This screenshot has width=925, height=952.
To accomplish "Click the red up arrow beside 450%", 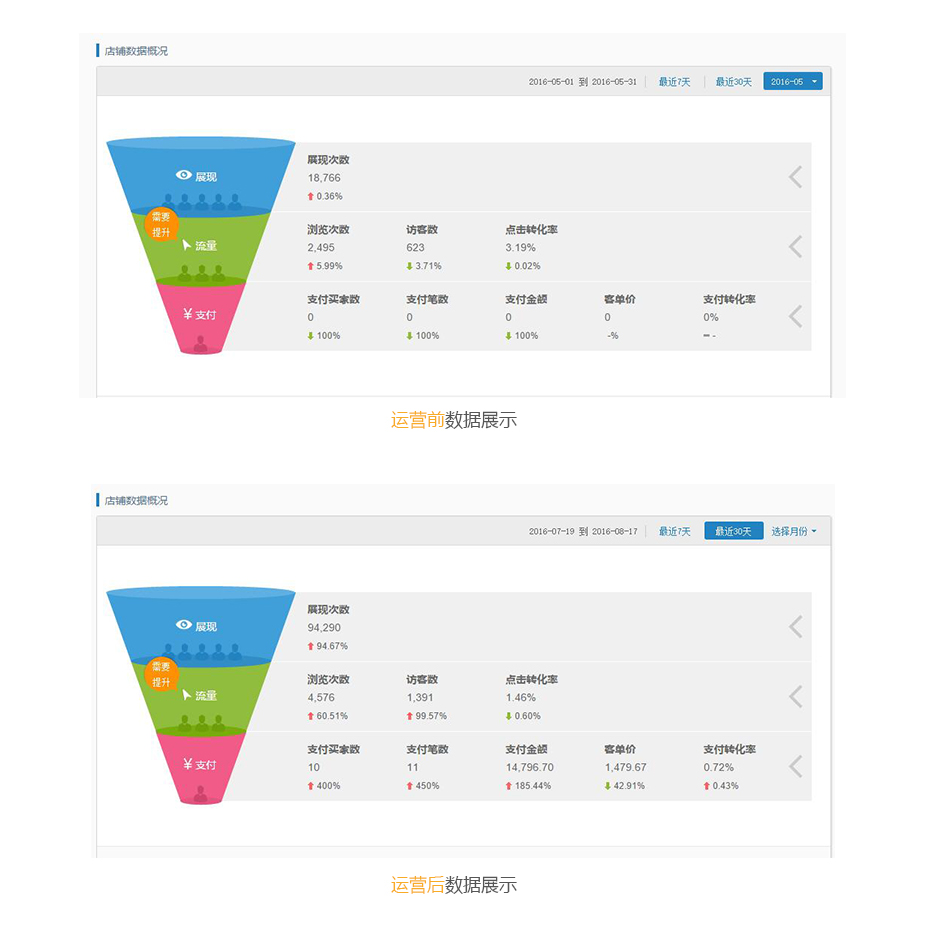I will tap(409, 786).
